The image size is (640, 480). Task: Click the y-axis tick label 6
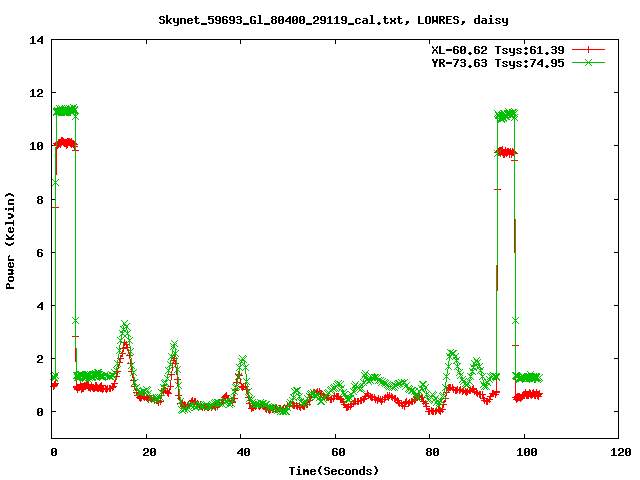40,253
